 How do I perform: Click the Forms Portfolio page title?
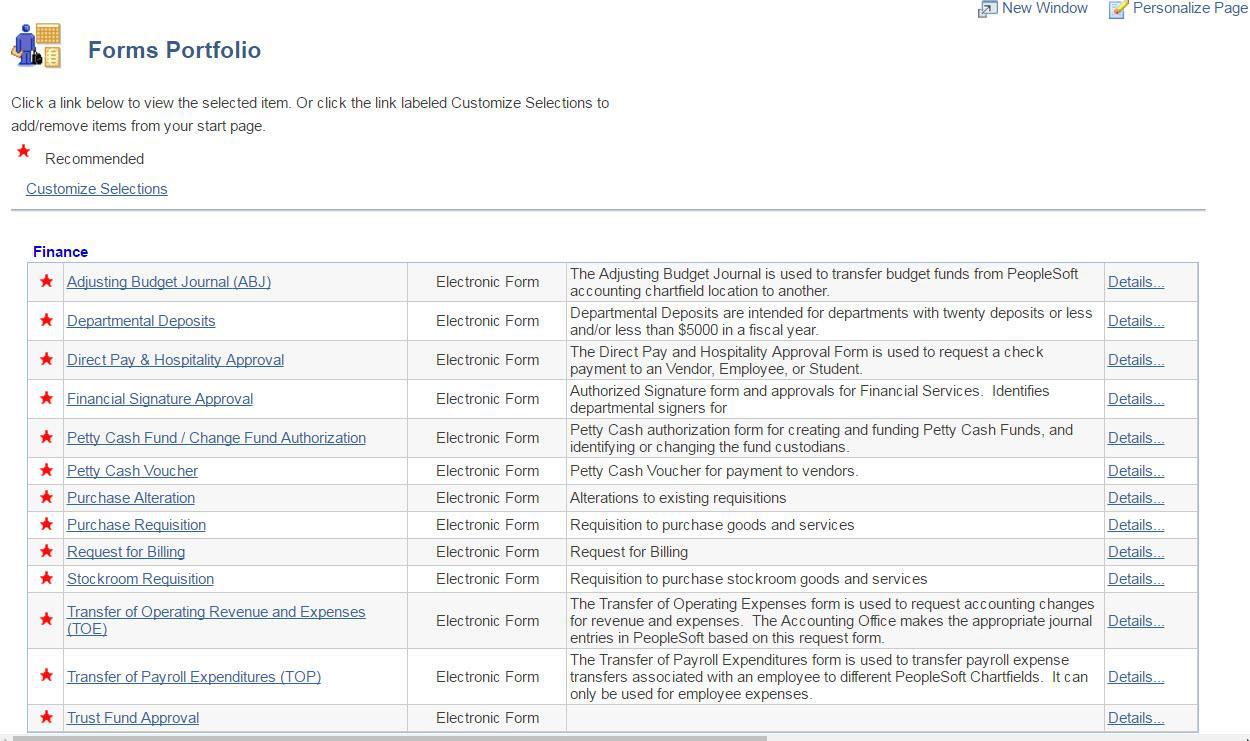click(x=175, y=50)
